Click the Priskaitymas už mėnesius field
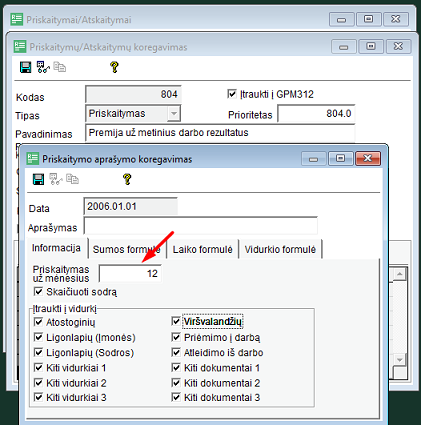The width and height of the screenshot is (421, 425). 130,273
